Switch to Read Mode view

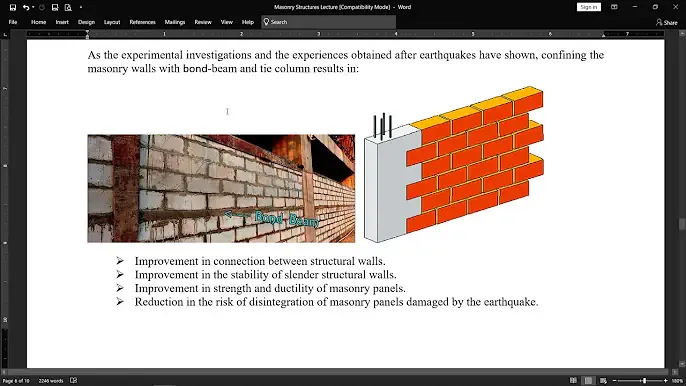tap(573, 381)
